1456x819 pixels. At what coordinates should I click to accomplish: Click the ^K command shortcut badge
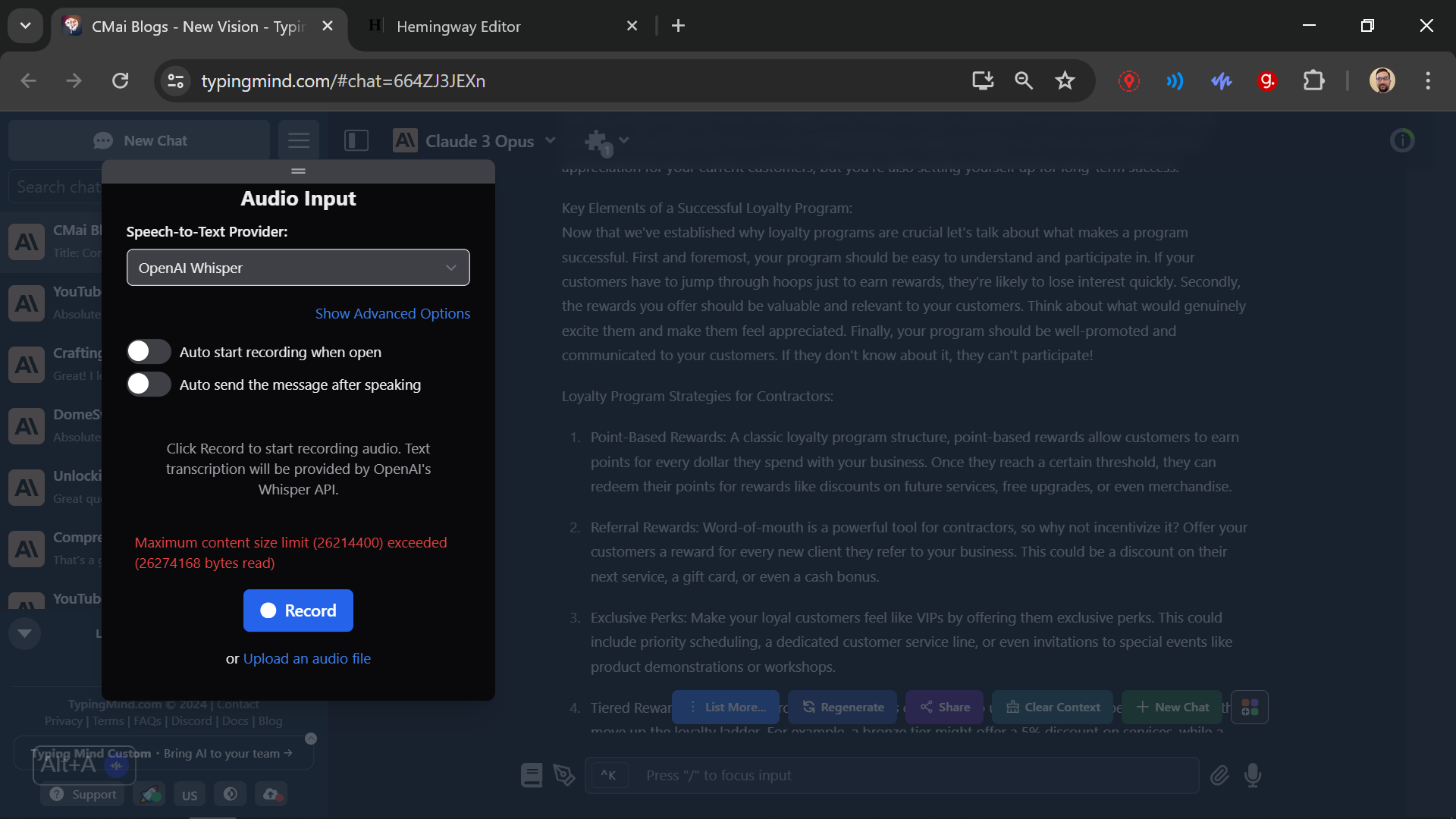coord(608,775)
